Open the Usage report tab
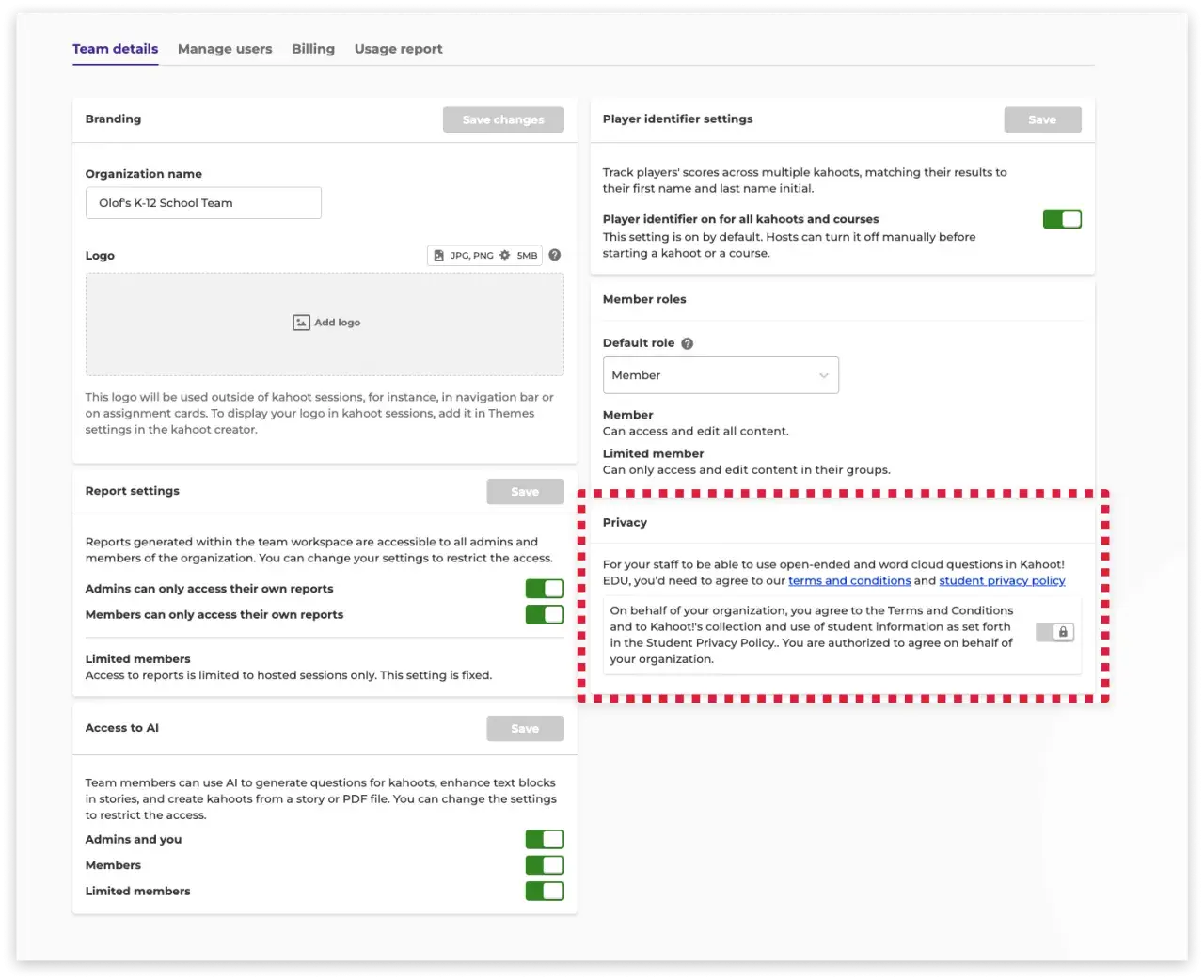The width and height of the screenshot is (1204, 980). 399,49
